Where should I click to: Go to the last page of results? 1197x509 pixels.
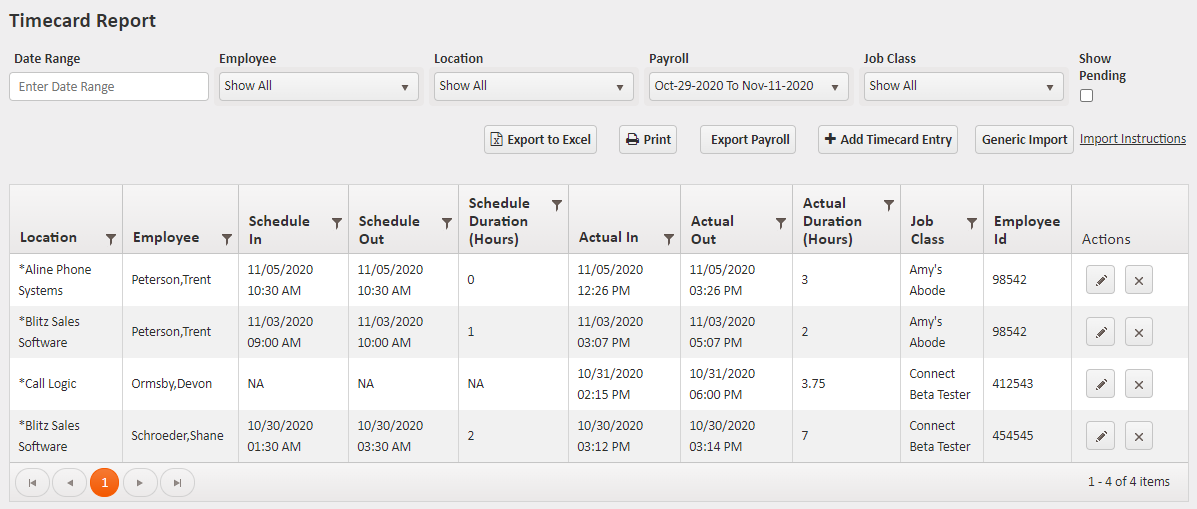coord(177,483)
